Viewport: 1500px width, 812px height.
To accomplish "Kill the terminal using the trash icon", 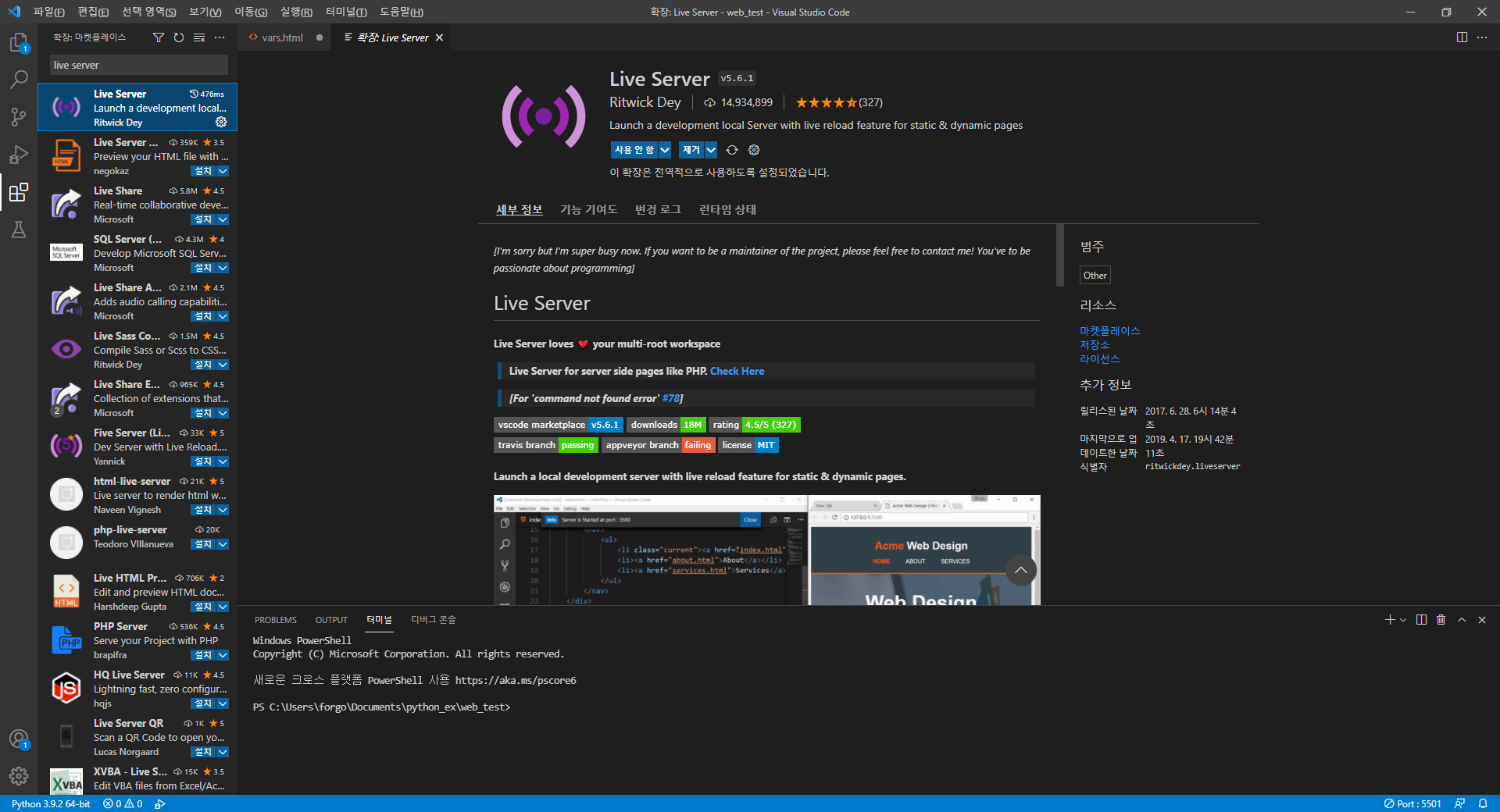I will [1441, 619].
